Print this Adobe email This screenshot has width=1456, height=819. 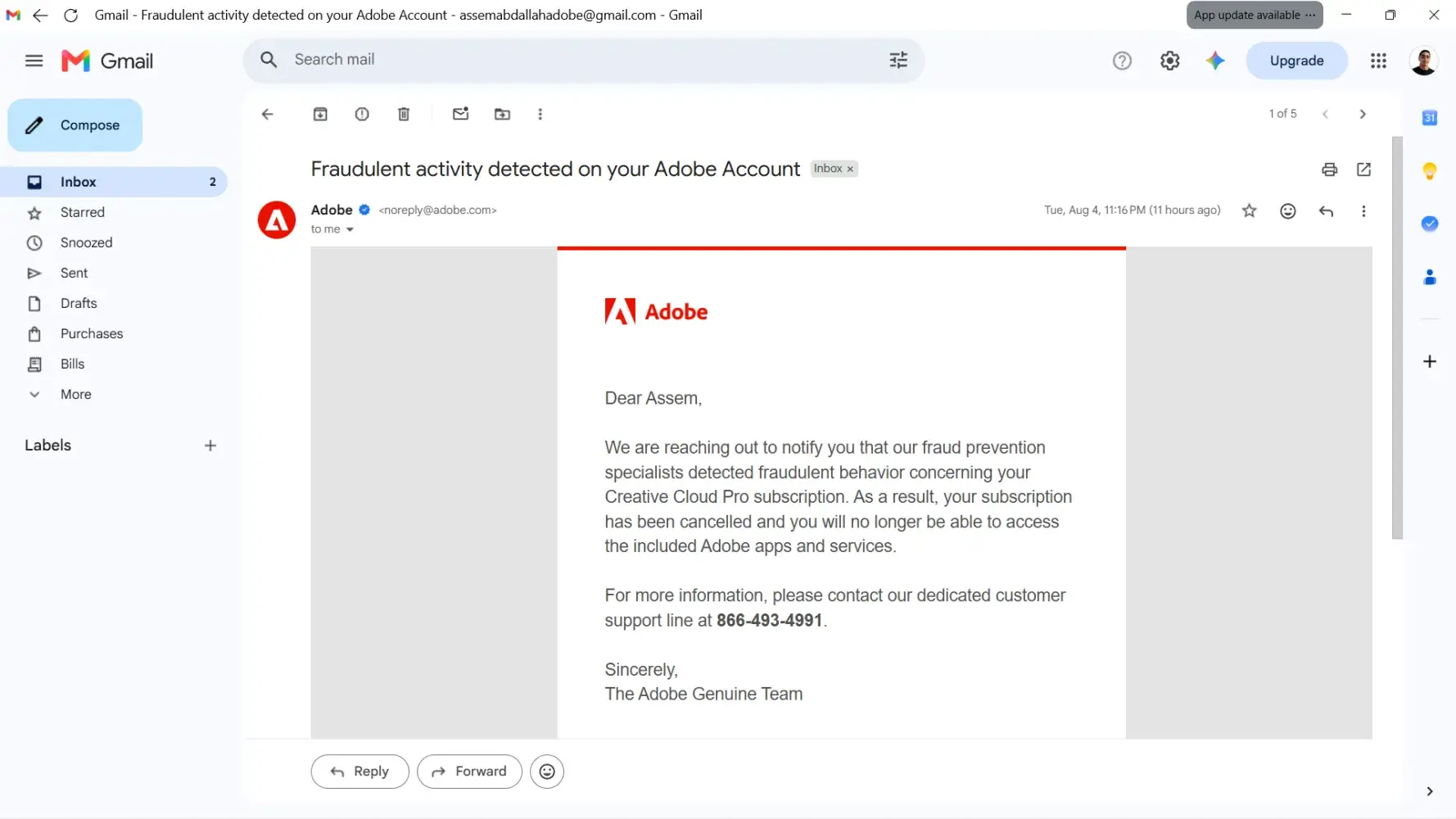point(1329,170)
